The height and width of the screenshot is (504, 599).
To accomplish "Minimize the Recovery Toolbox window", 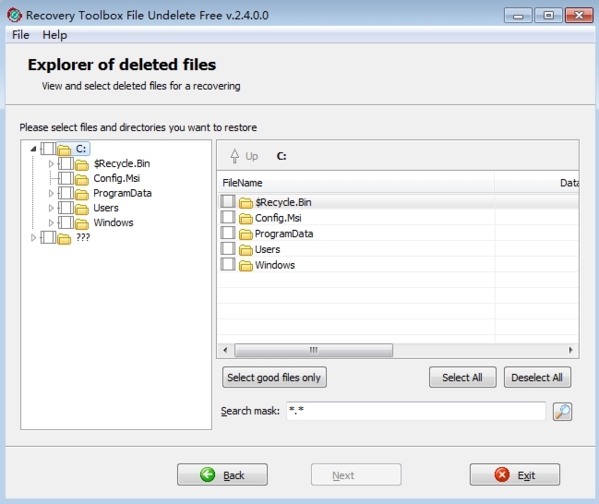I will pyautogui.click(x=518, y=16).
